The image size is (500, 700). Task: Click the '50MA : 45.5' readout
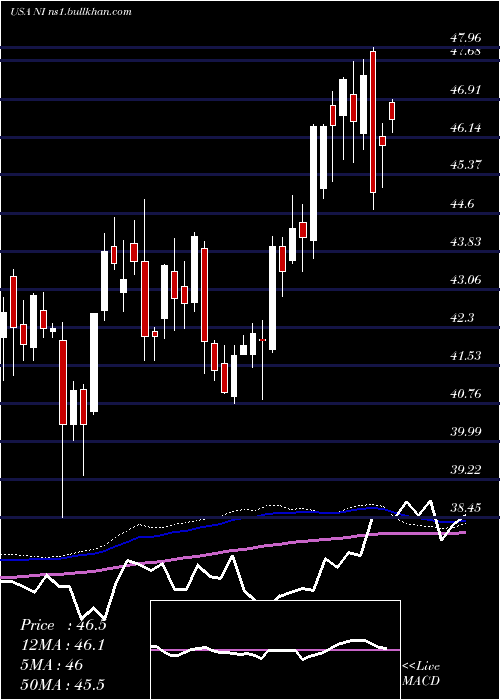pyautogui.click(x=62, y=684)
